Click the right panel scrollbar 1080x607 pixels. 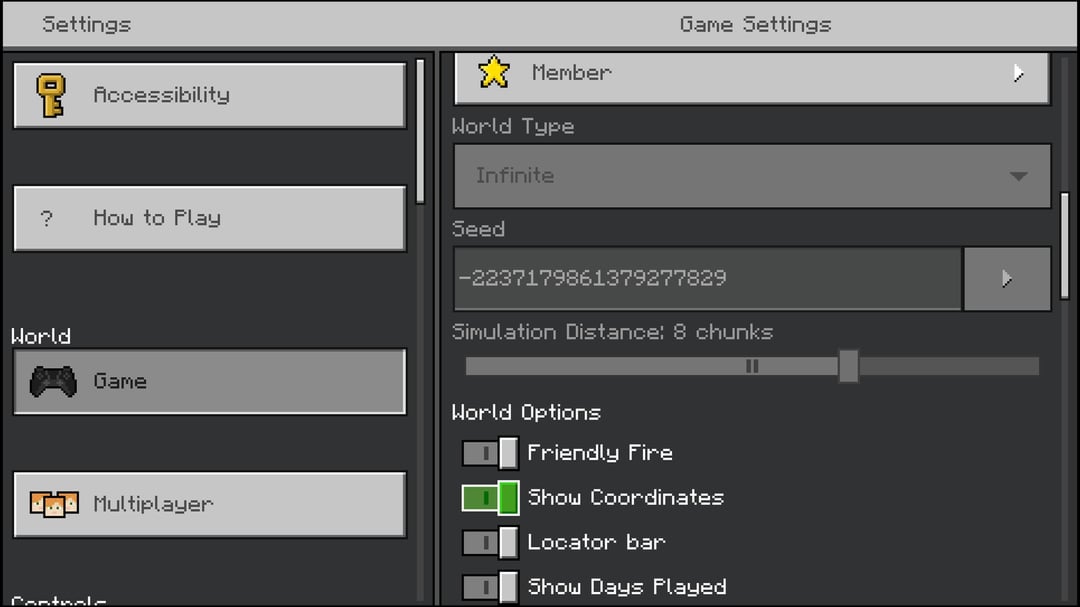pyautogui.click(x=1065, y=245)
